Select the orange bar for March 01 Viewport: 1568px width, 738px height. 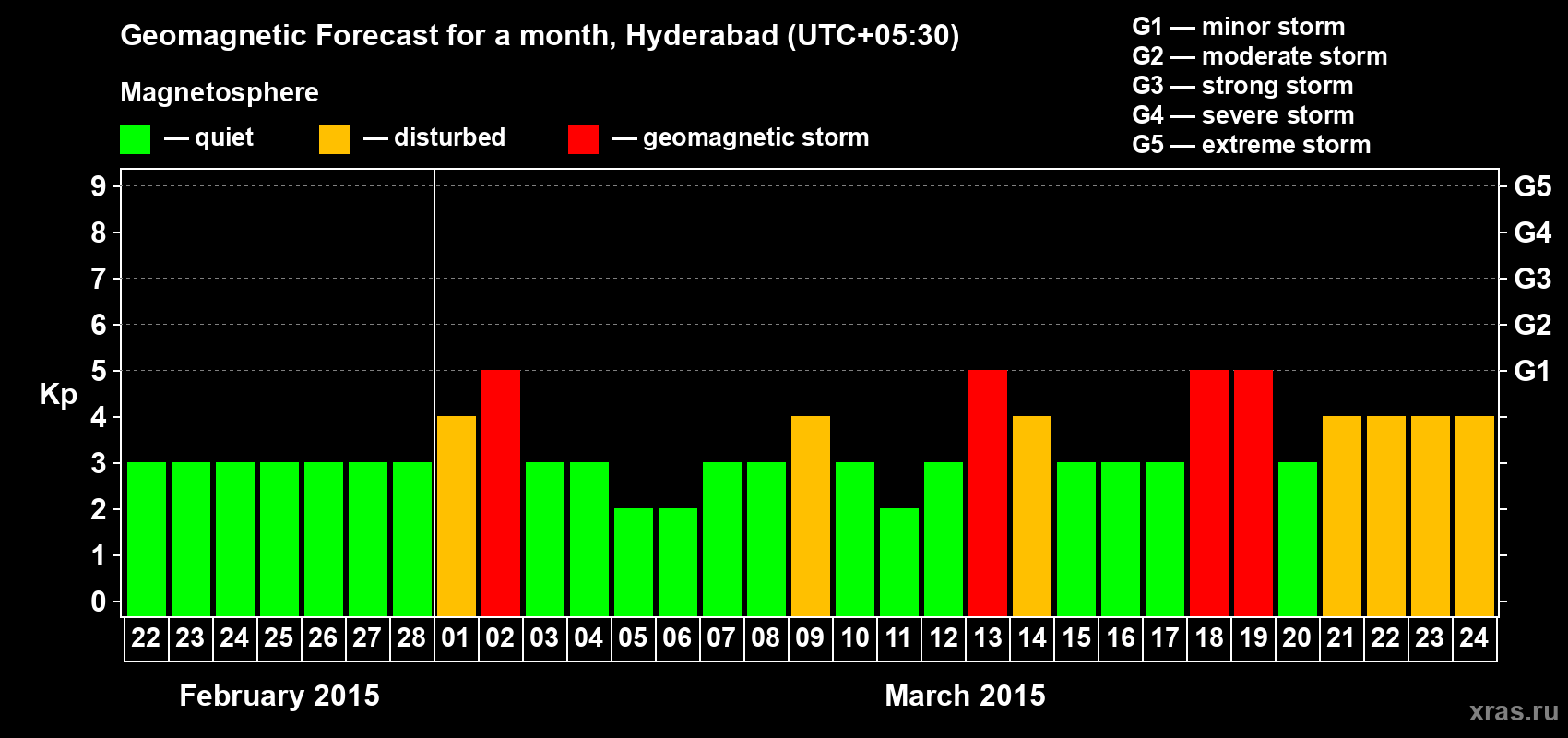pos(457,517)
